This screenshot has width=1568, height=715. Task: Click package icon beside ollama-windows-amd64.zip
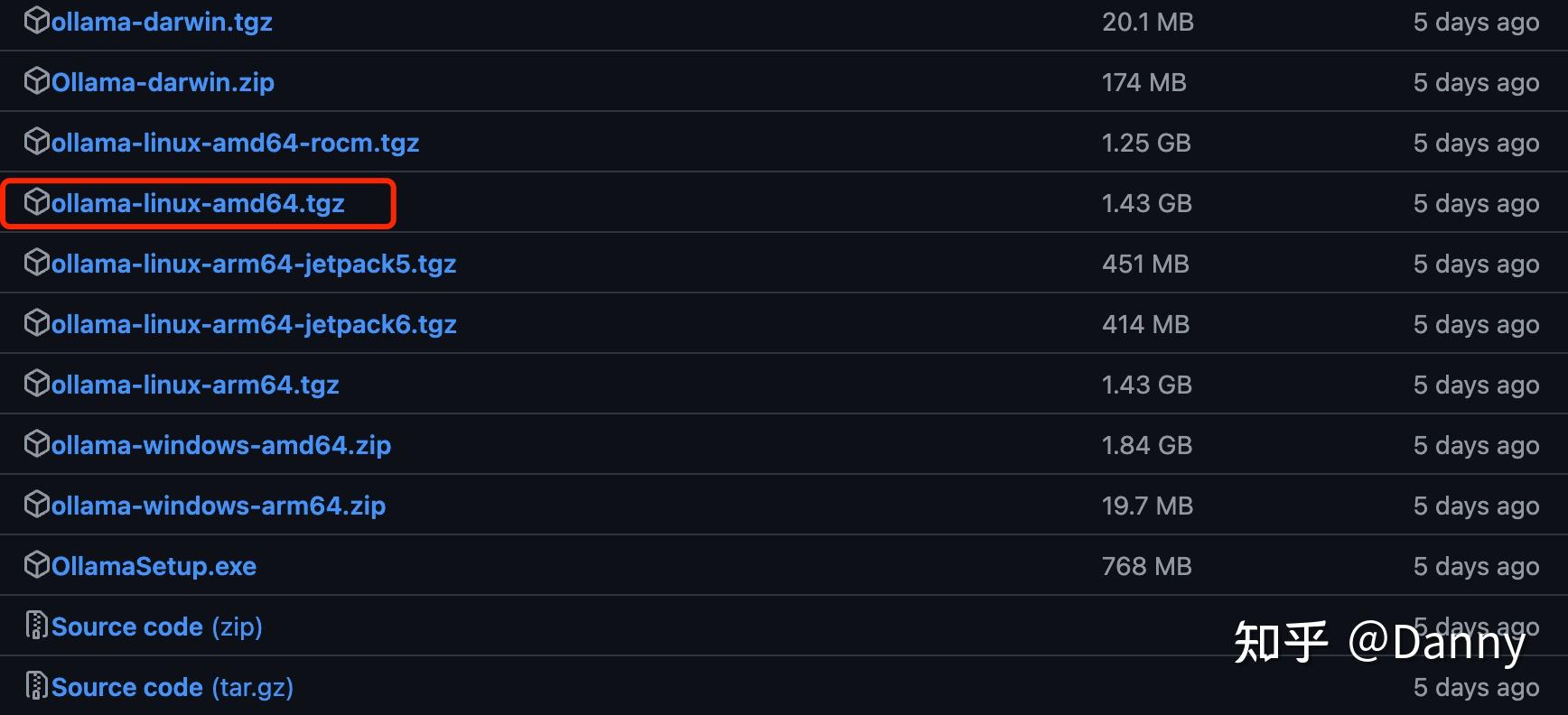click(x=36, y=444)
